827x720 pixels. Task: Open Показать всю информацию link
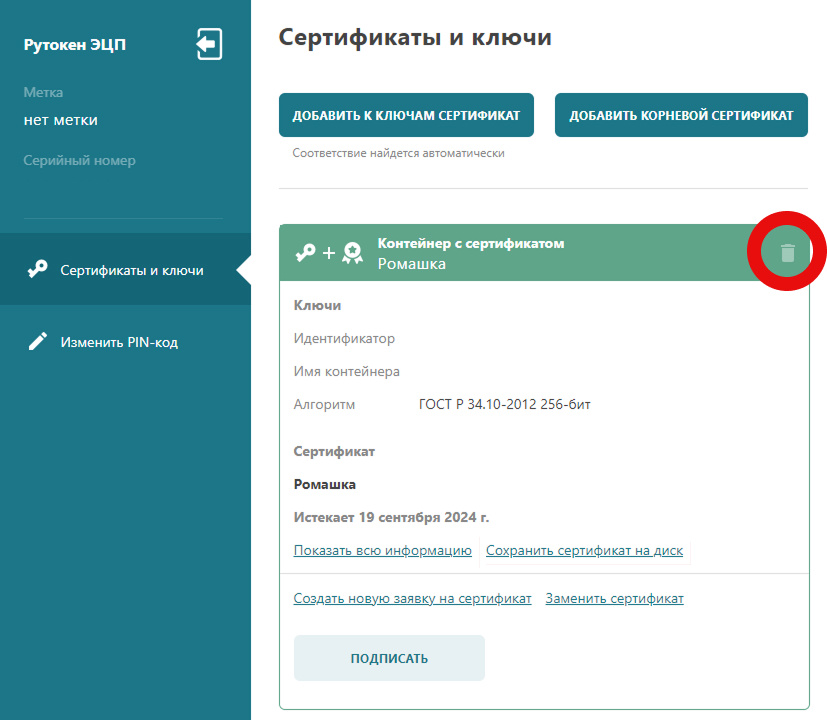(x=382, y=550)
